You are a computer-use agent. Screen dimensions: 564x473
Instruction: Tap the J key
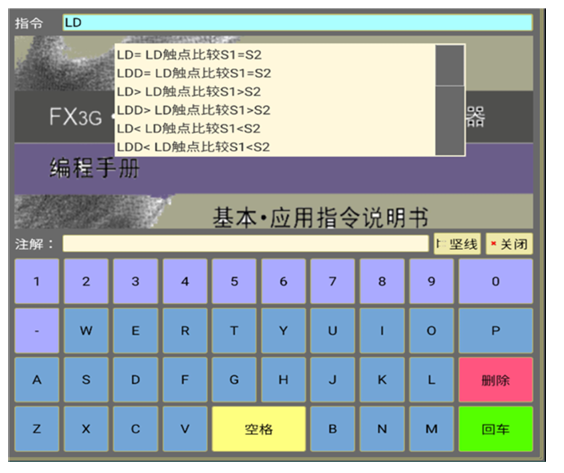point(333,380)
